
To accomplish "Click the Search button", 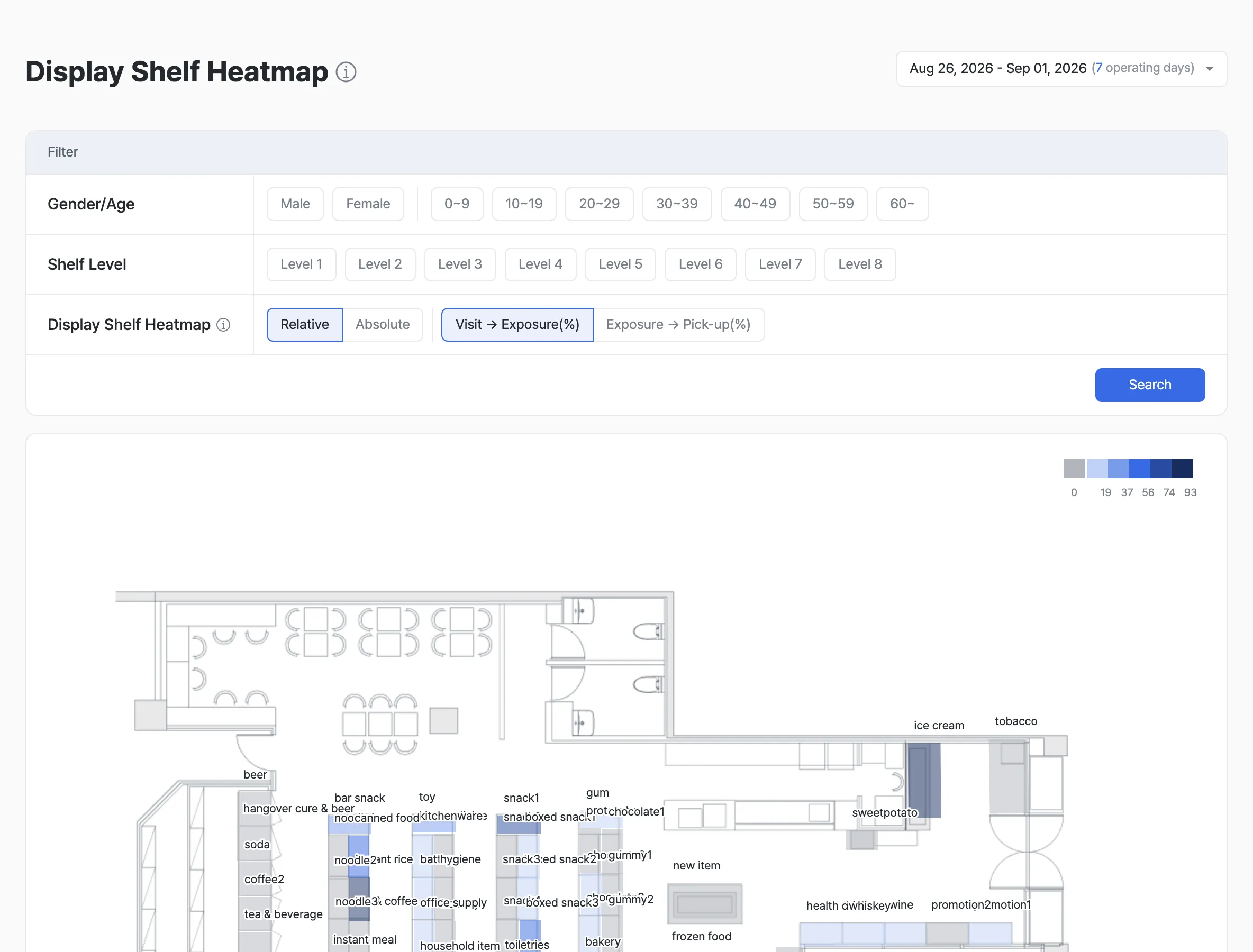I will pyautogui.click(x=1150, y=386).
